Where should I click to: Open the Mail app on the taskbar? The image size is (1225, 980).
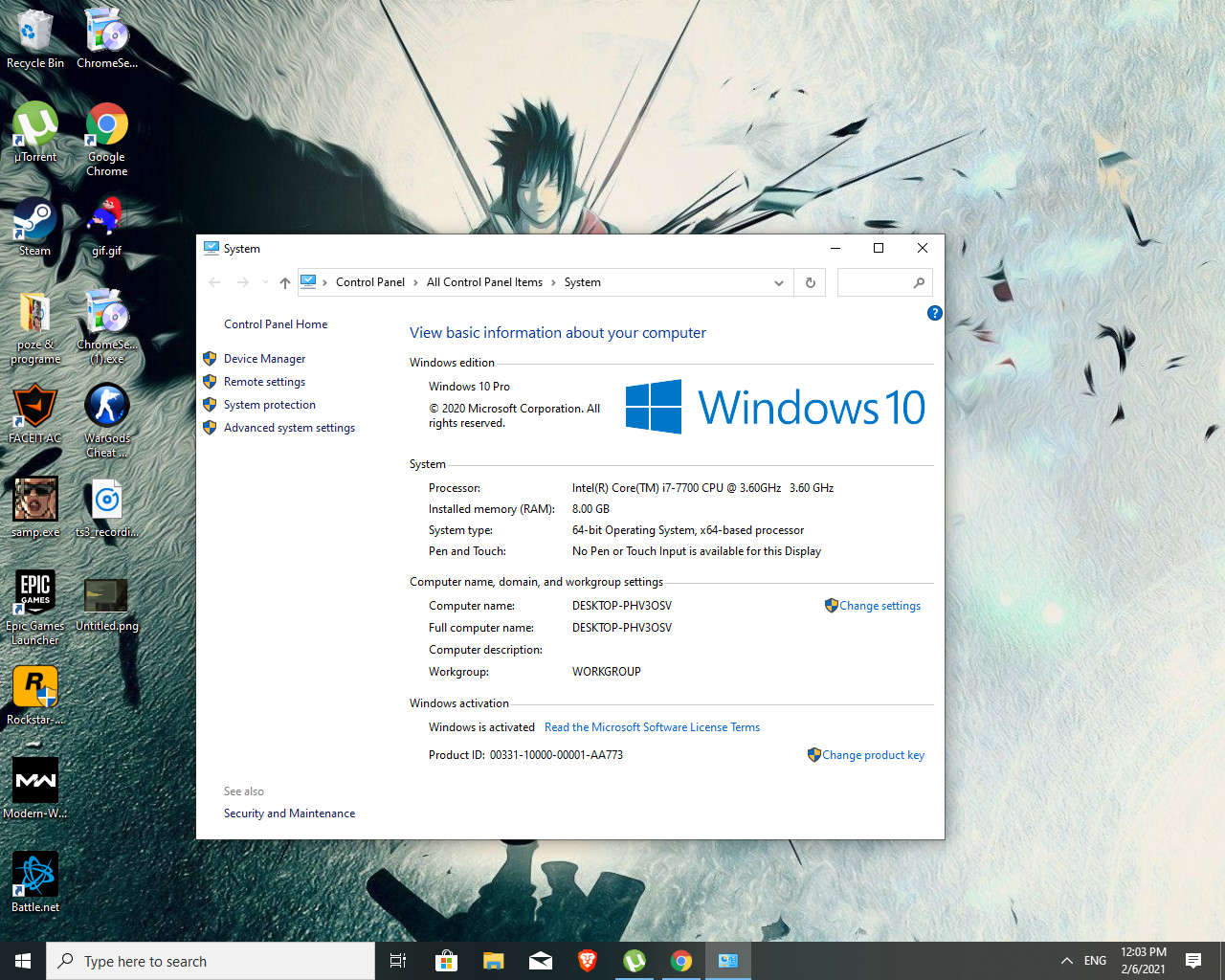coord(541,961)
